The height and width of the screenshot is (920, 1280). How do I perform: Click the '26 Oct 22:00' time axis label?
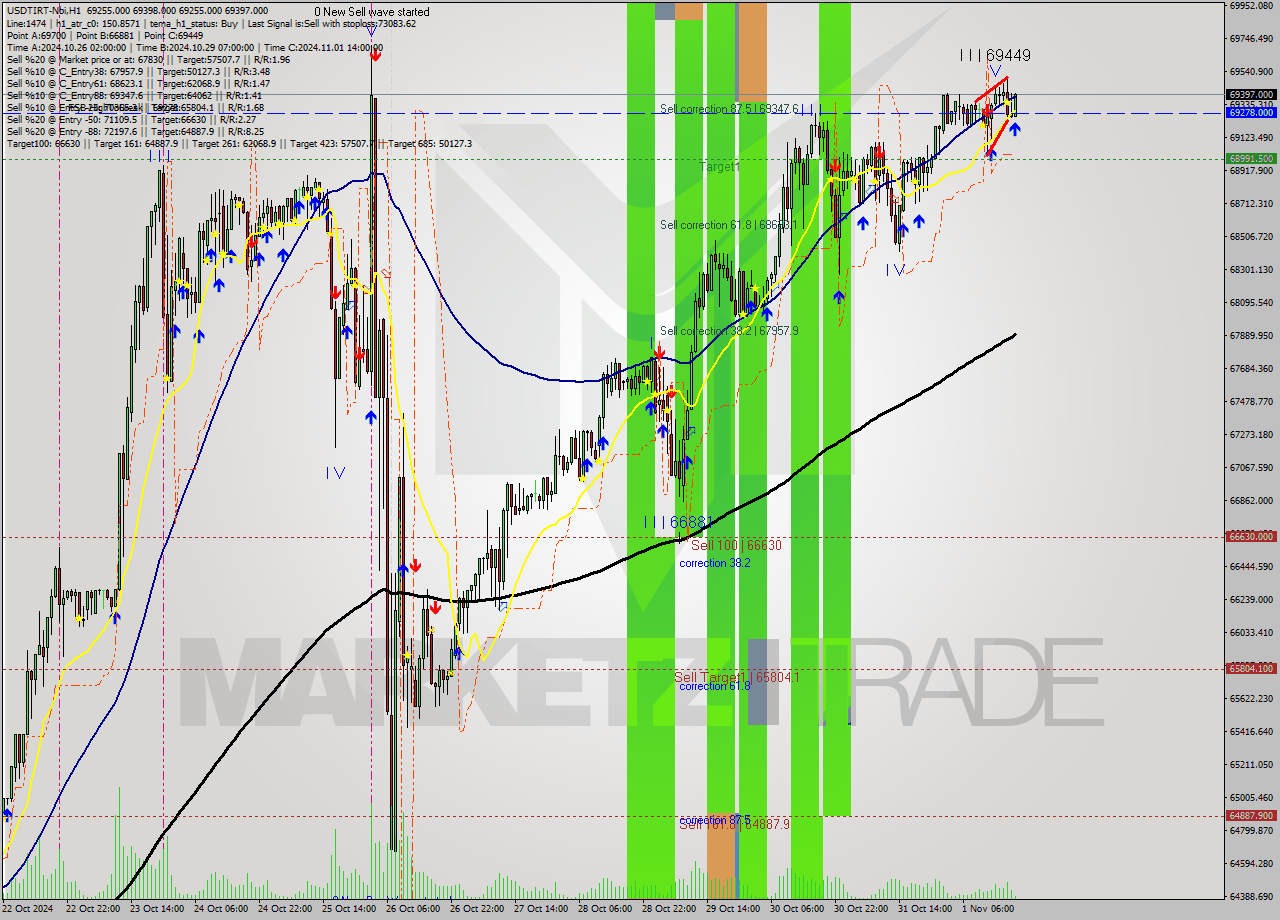(478, 908)
